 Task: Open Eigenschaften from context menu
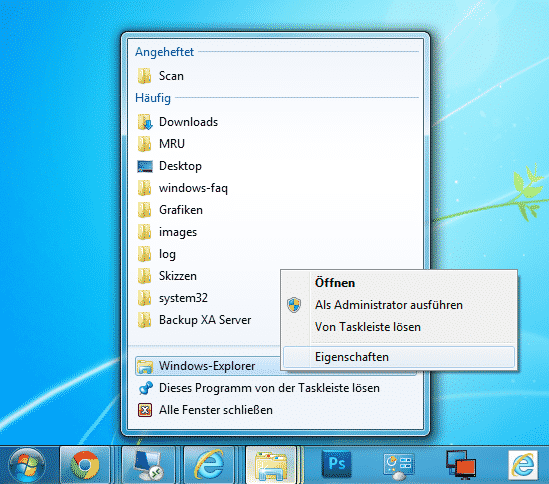point(399,357)
